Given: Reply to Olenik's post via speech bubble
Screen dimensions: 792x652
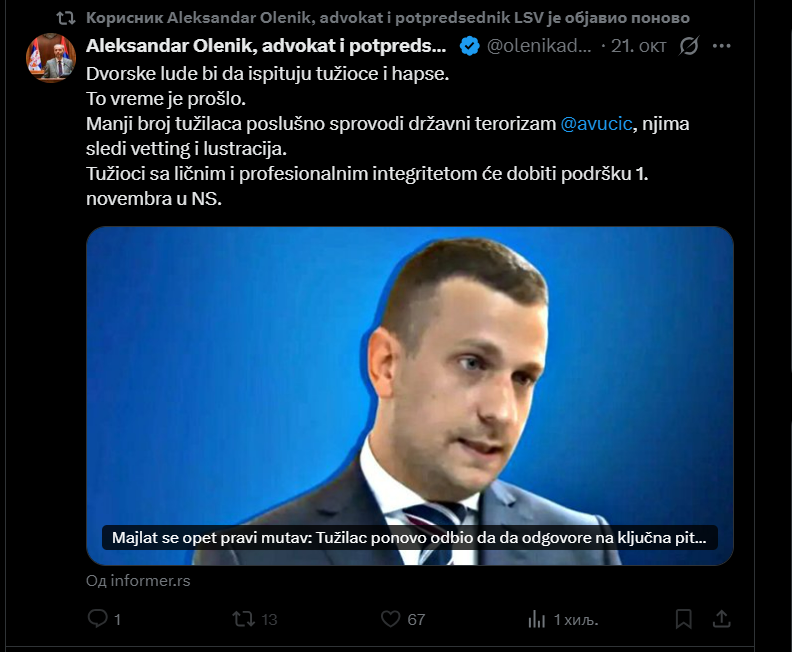Looking at the screenshot, I should [x=97, y=619].
